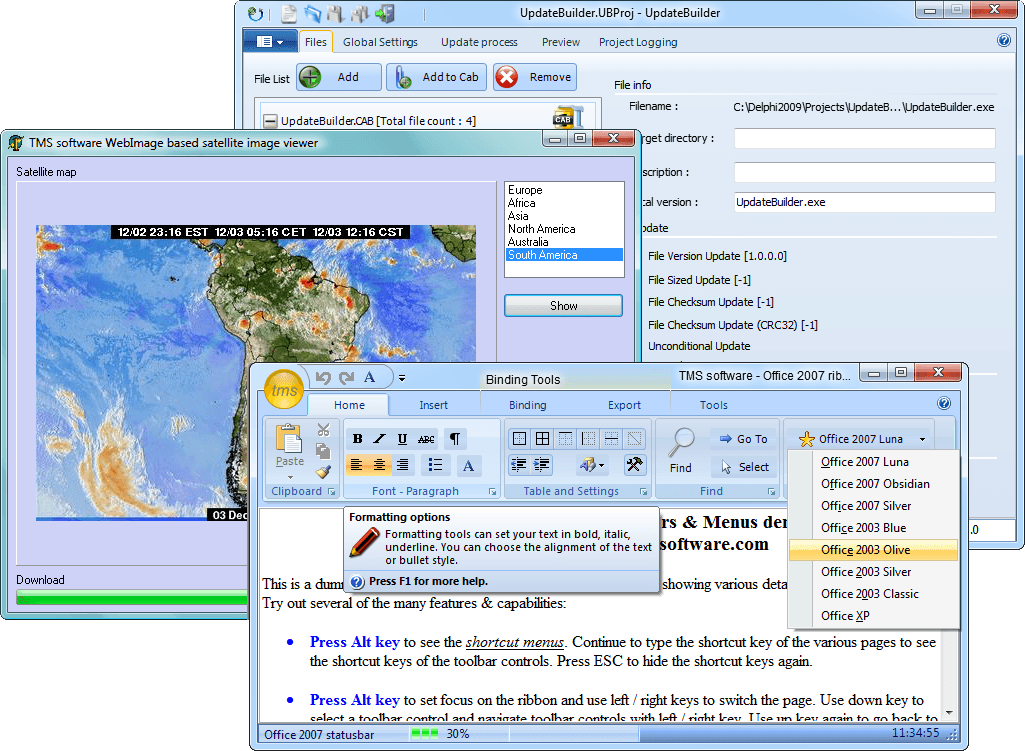This screenshot has height=751, width=1025.
Task: Toggle Italic formatting
Action: pos(380,439)
